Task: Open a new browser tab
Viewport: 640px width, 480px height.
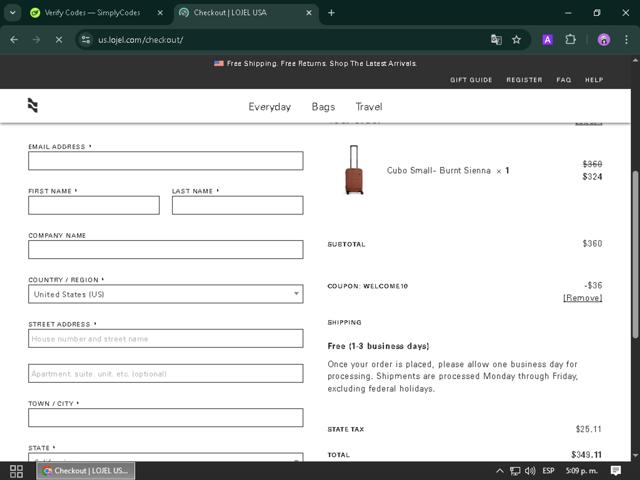Action: click(x=331, y=13)
